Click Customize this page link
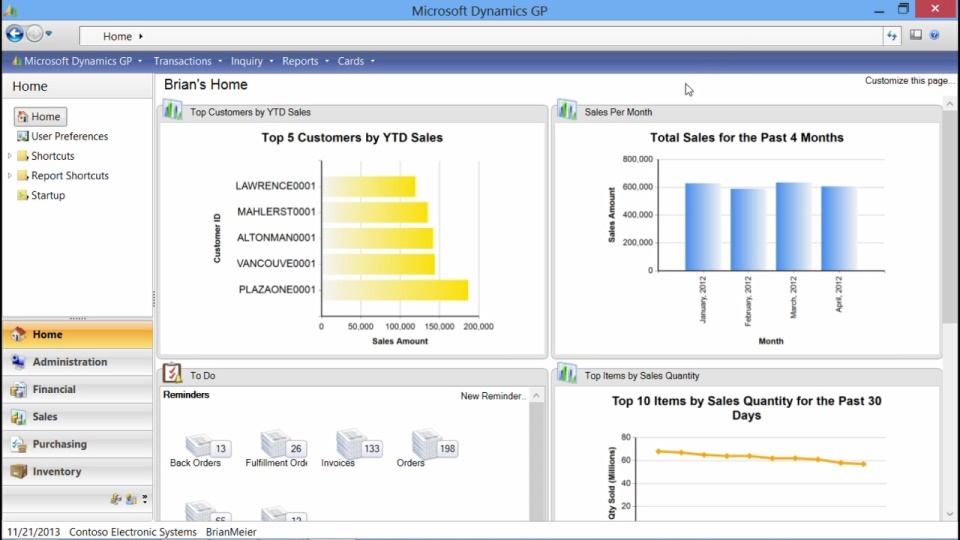 (909, 81)
